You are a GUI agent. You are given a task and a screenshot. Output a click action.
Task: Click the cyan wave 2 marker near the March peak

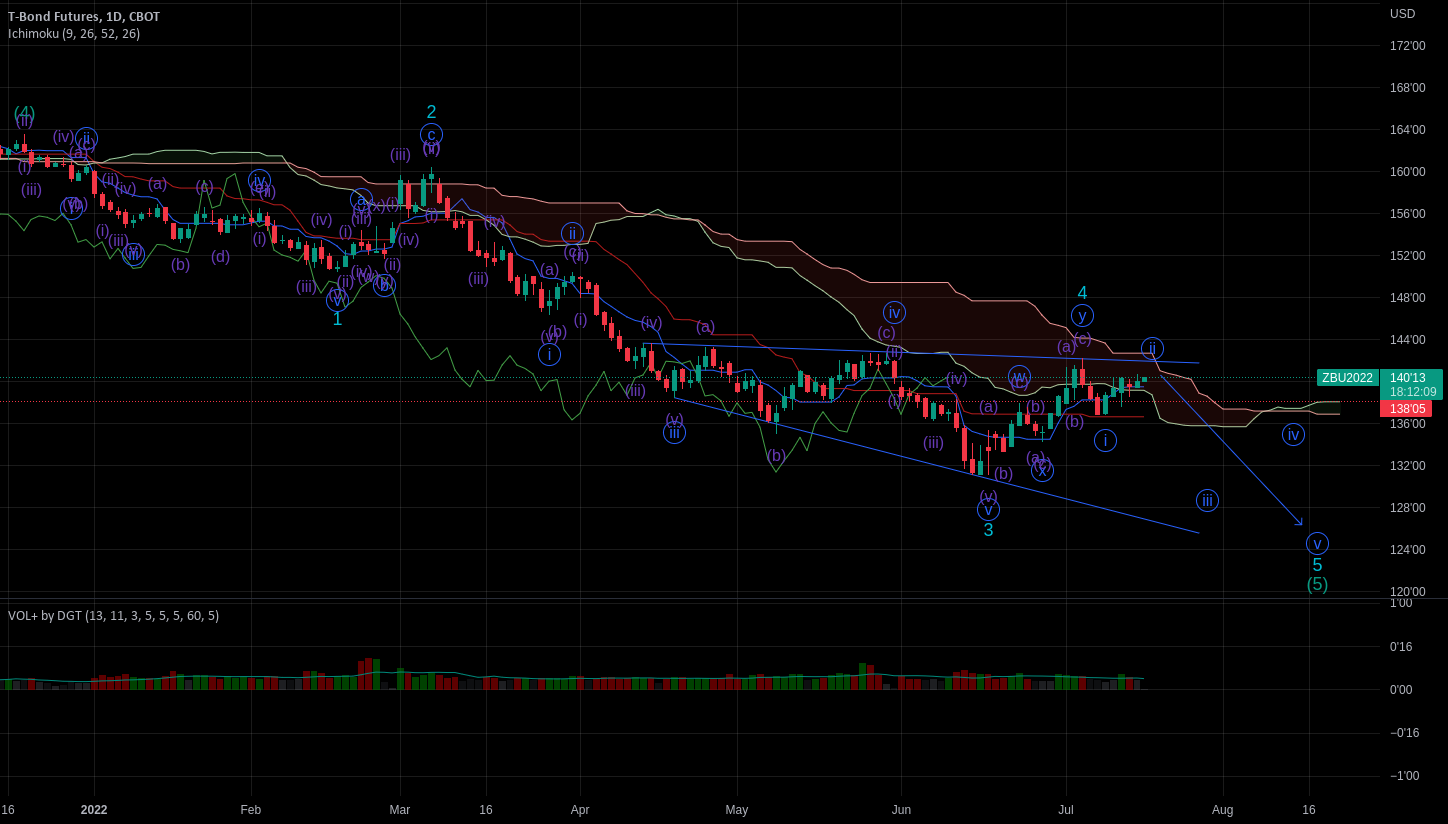tap(431, 110)
